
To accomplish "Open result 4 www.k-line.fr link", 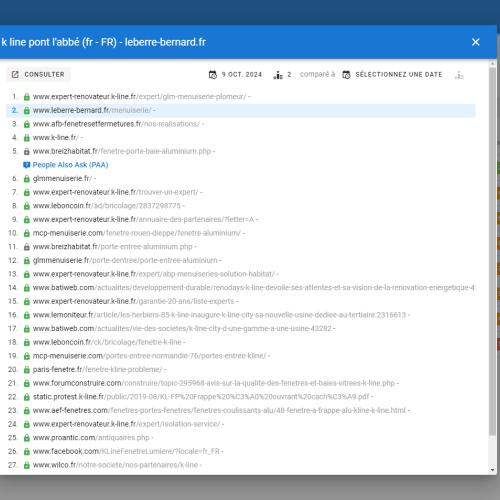I will tap(56, 138).
